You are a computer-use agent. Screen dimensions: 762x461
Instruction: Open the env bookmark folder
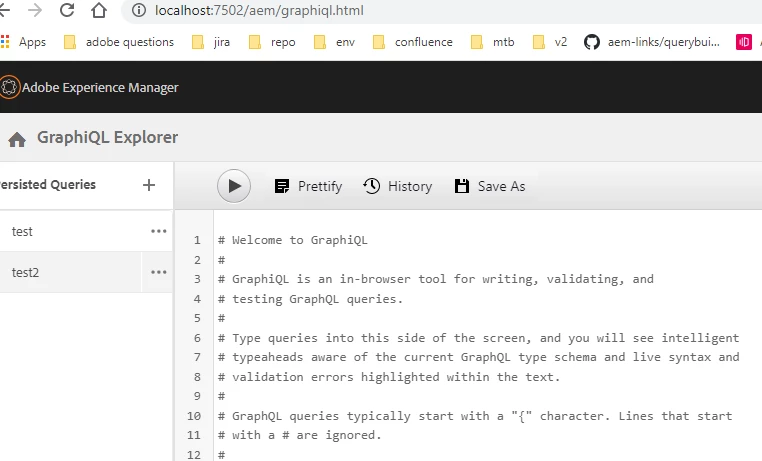click(334, 42)
